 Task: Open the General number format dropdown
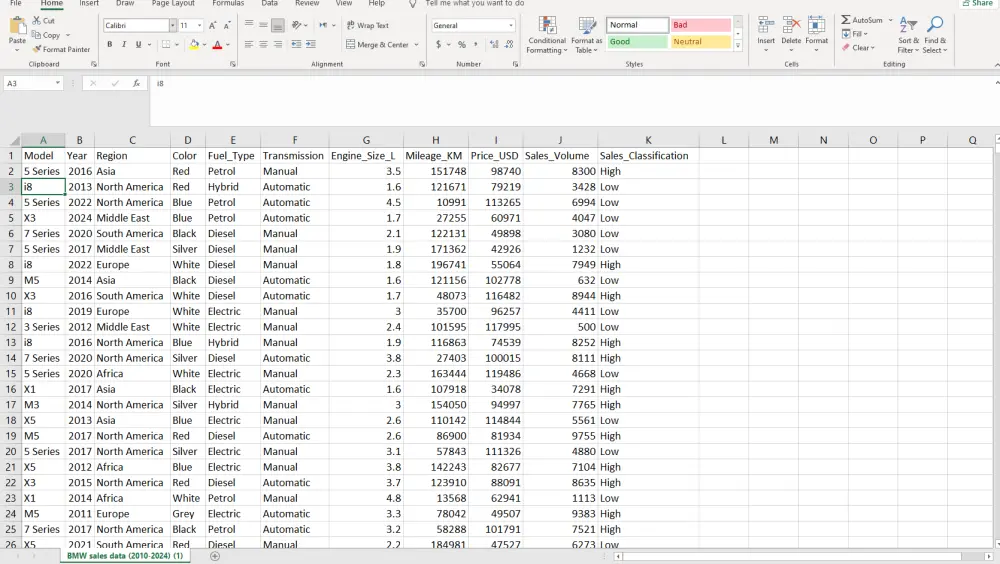511,26
